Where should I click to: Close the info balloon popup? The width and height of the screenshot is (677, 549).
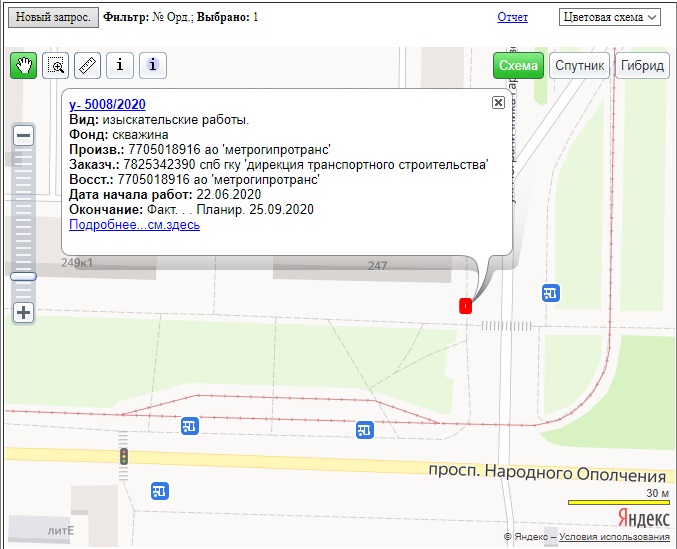(498, 103)
